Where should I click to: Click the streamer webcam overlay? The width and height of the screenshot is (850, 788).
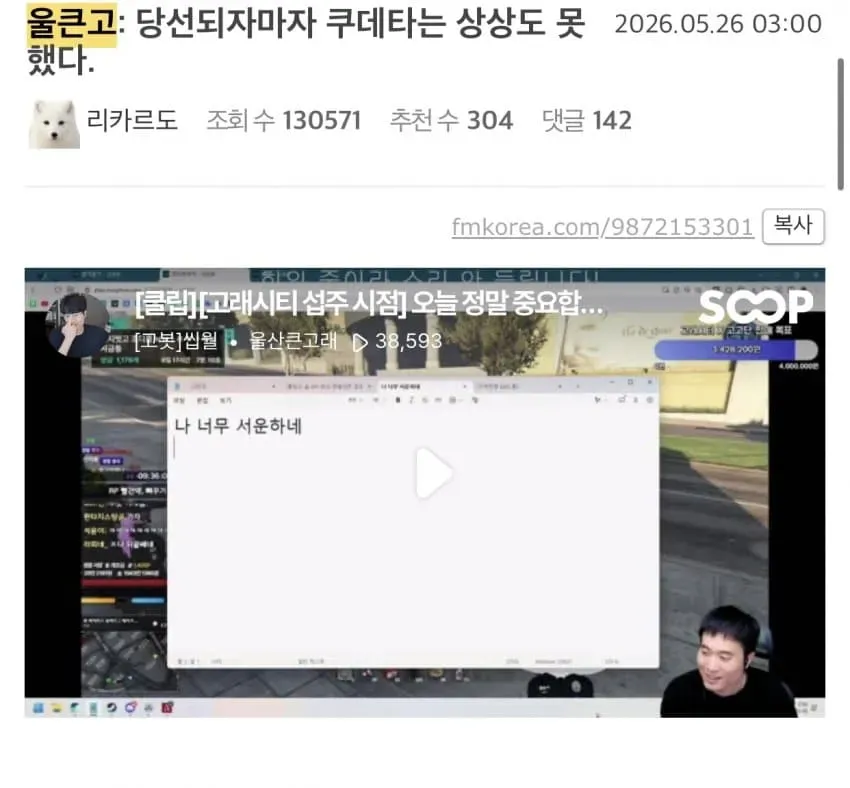(x=728, y=662)
